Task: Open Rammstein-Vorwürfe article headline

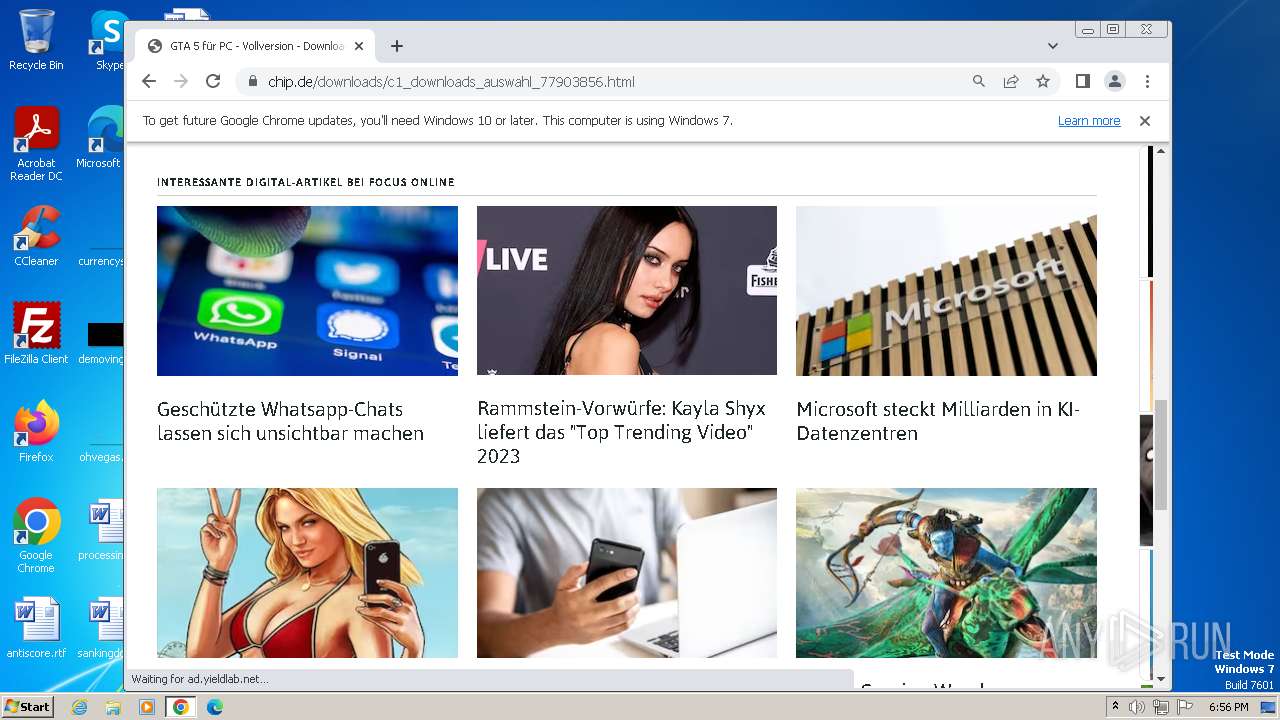Action: pyautogui.click(x=621, y=432)
